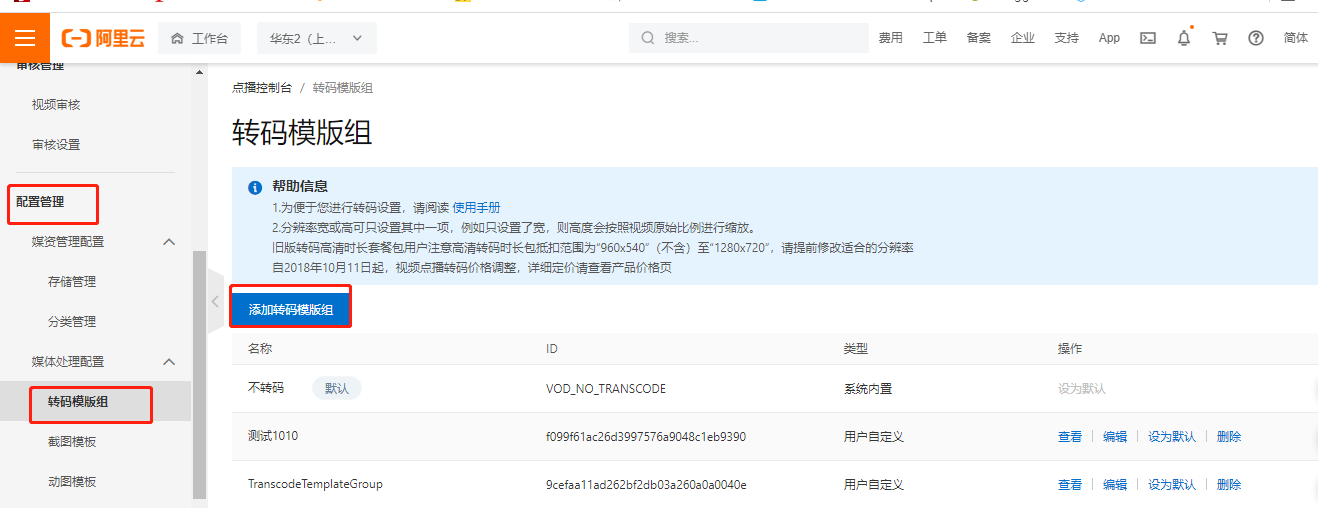The width and height of the screenshot is (1318, 508).
Task: Collapse the 媒资管理配置 group chevron
Action: (169, 242)
